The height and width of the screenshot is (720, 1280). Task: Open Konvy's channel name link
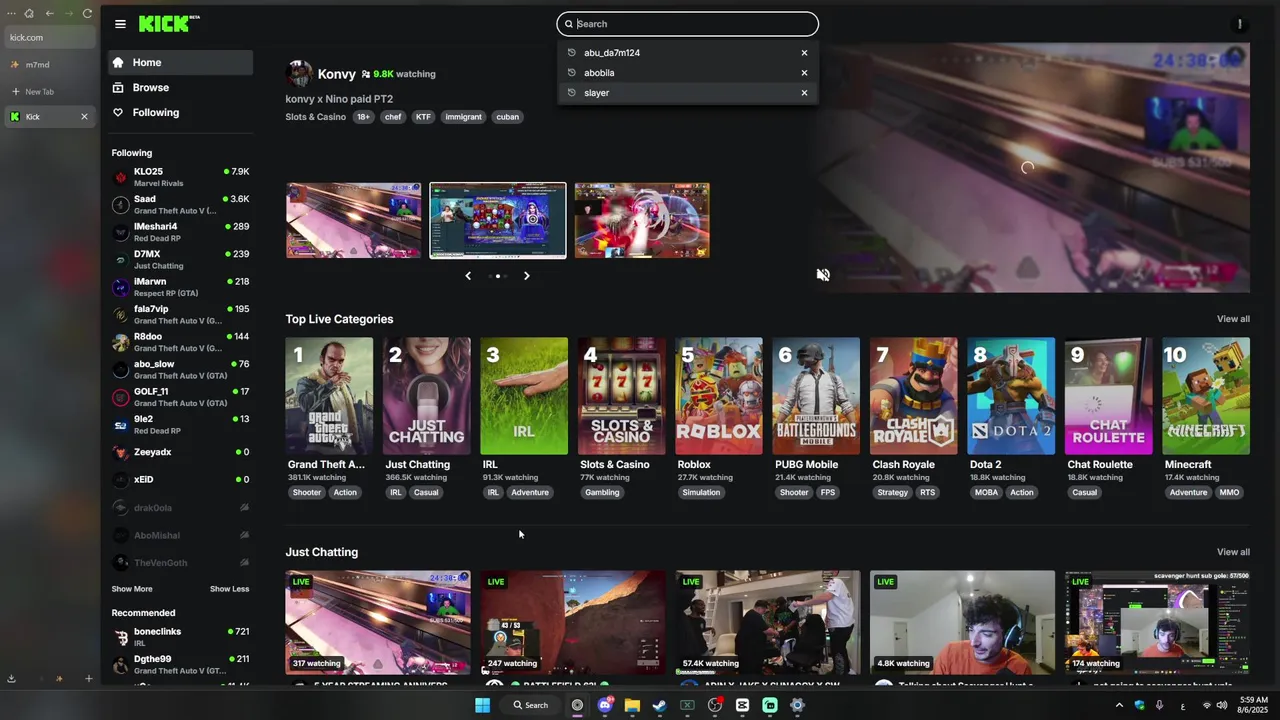tap(336, 74)
